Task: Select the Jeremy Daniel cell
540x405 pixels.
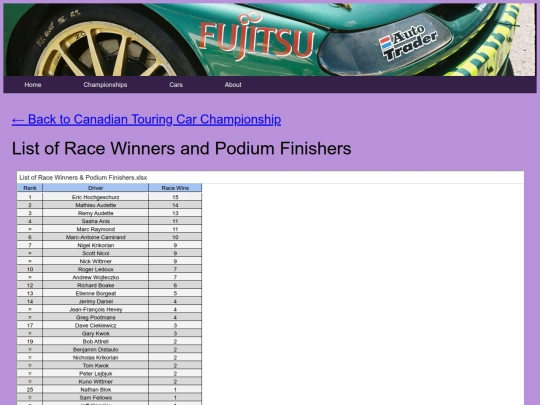Action: (x=95, y=301)
